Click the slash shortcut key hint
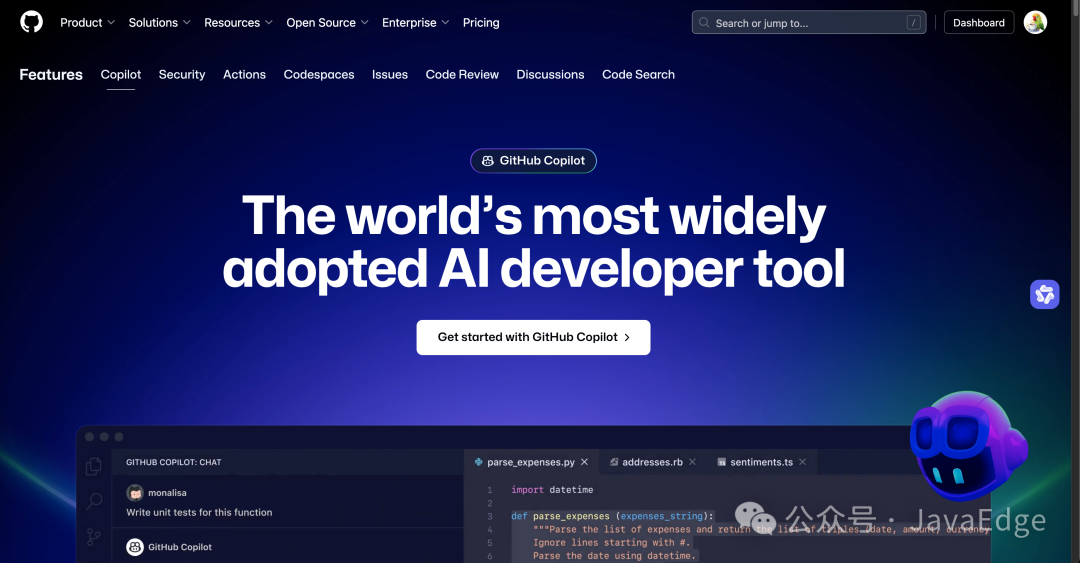1080x563 pixels. pyautogui.click(x=913, y=23)
